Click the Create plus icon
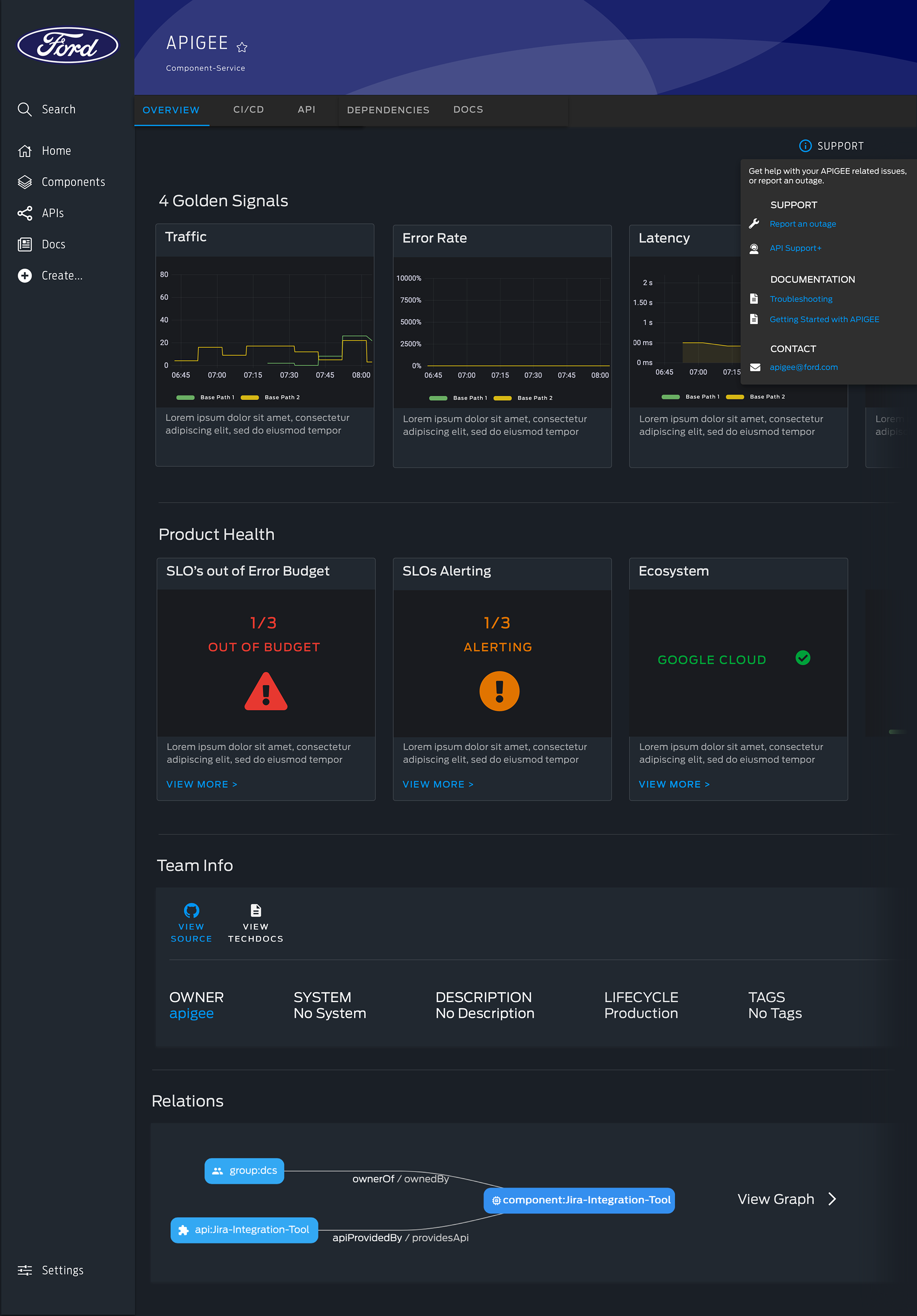The width and height of the screenshot is (917, 1316). pos(25,276)
